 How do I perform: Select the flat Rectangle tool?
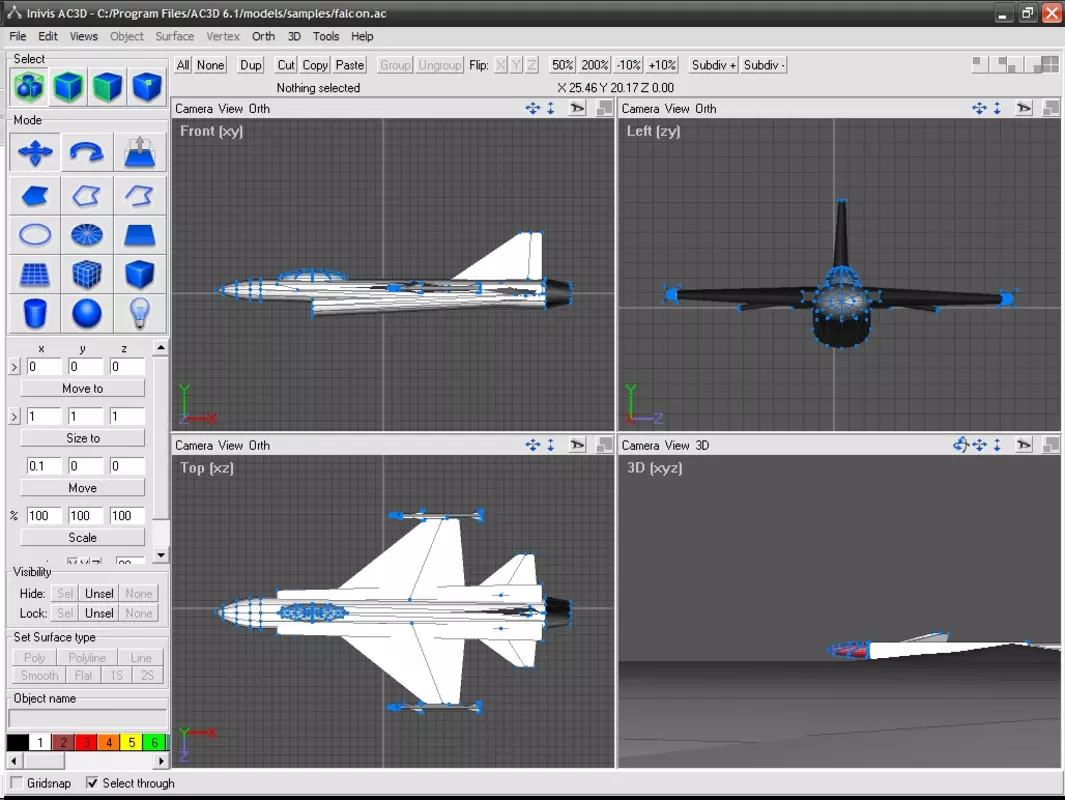pyautogui.click(x=140, y=235)
